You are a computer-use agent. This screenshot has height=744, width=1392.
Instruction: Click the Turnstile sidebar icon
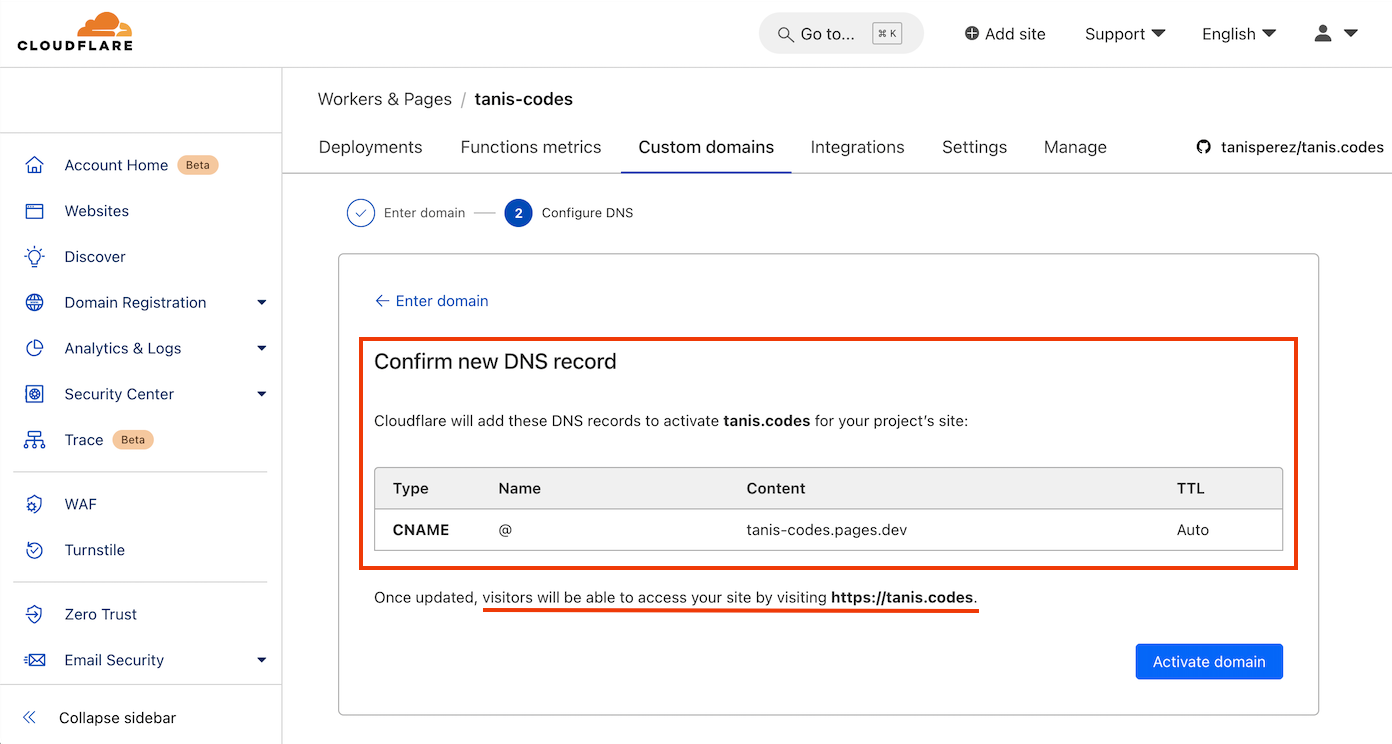[33, 549]
